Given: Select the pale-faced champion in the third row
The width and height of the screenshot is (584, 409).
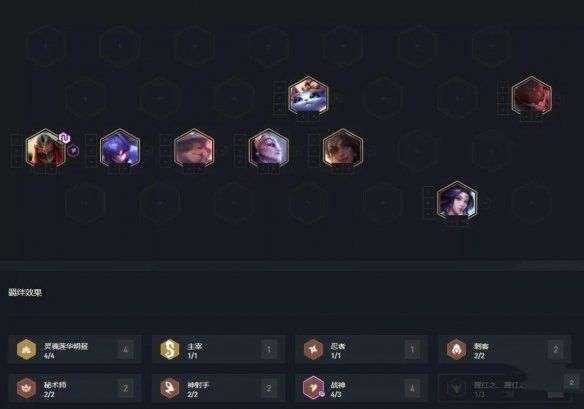Looking at the screenshot, I should click(x=269, y=148).
